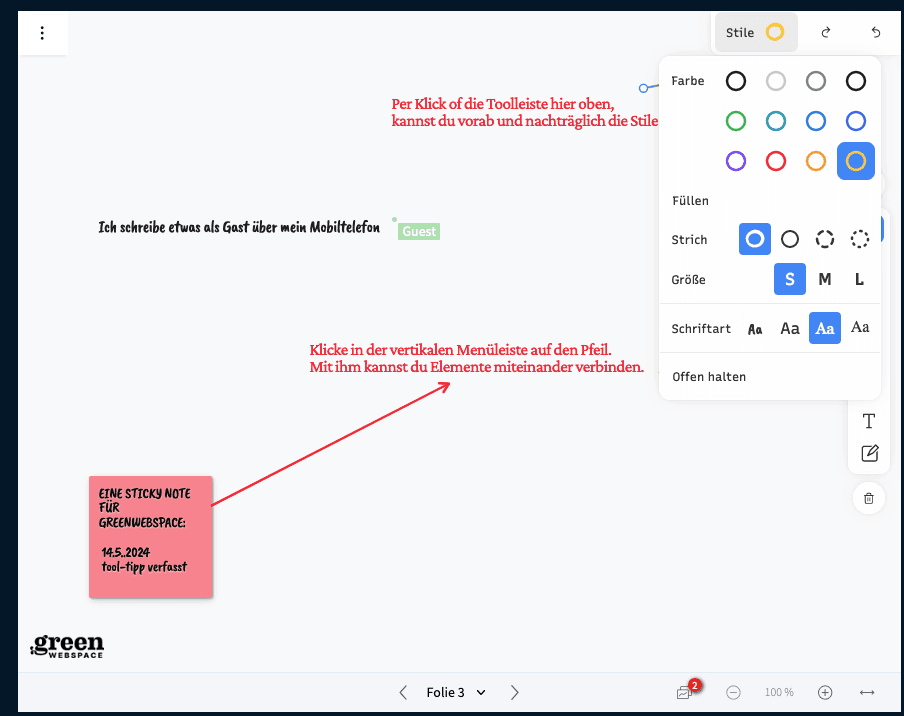Open the Folie 3 slide dropdown
This screenshot has height=716, width=904.
tap(455, 692)
